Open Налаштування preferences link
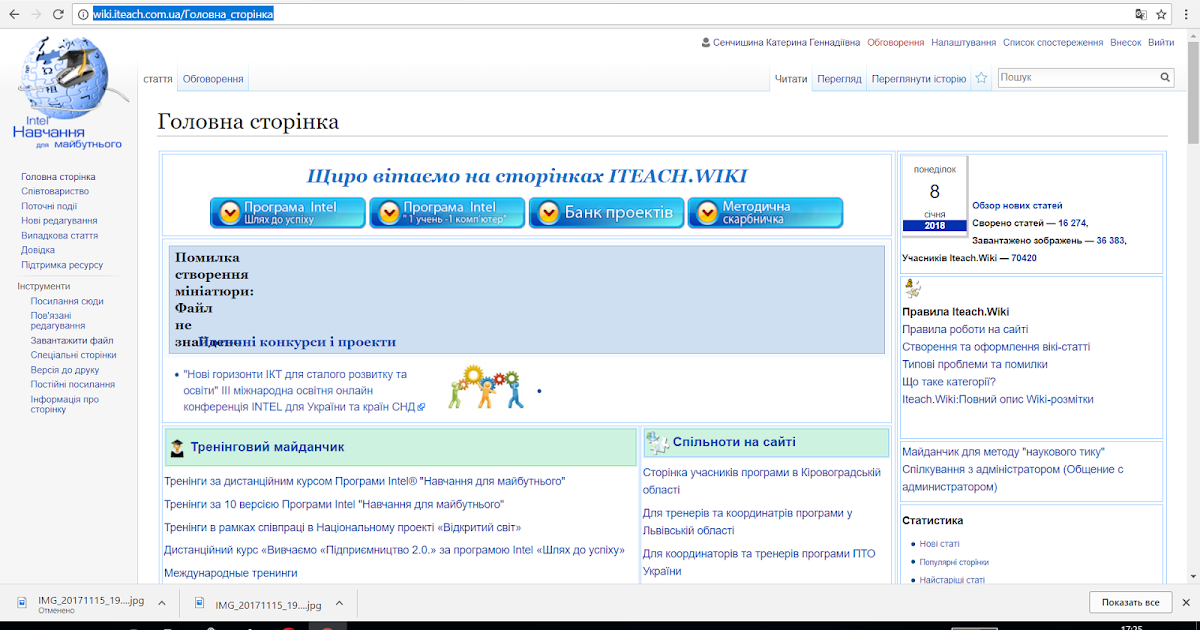This screenshot has height=630, width=1200. tap(964, 43)
